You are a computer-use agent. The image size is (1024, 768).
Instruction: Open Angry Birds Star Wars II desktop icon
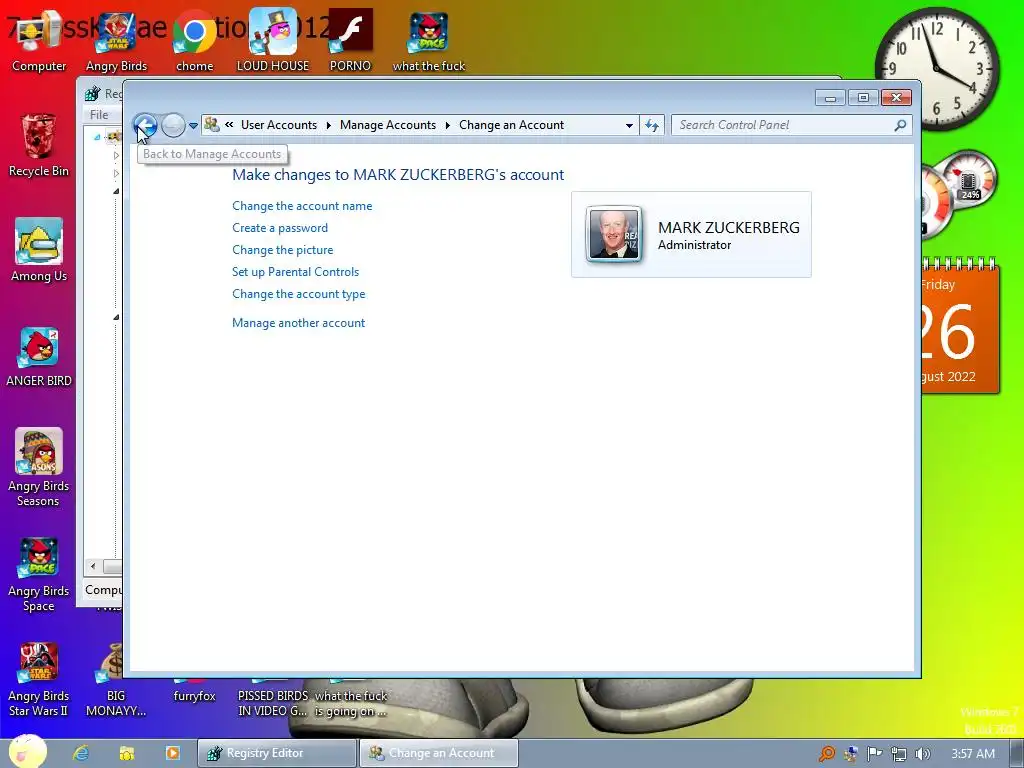click(39, 679)
